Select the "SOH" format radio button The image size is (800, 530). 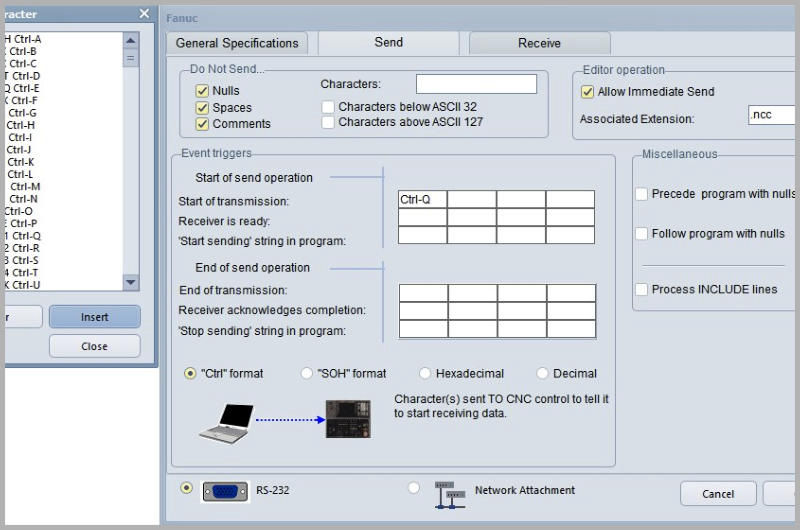point(306,373)
